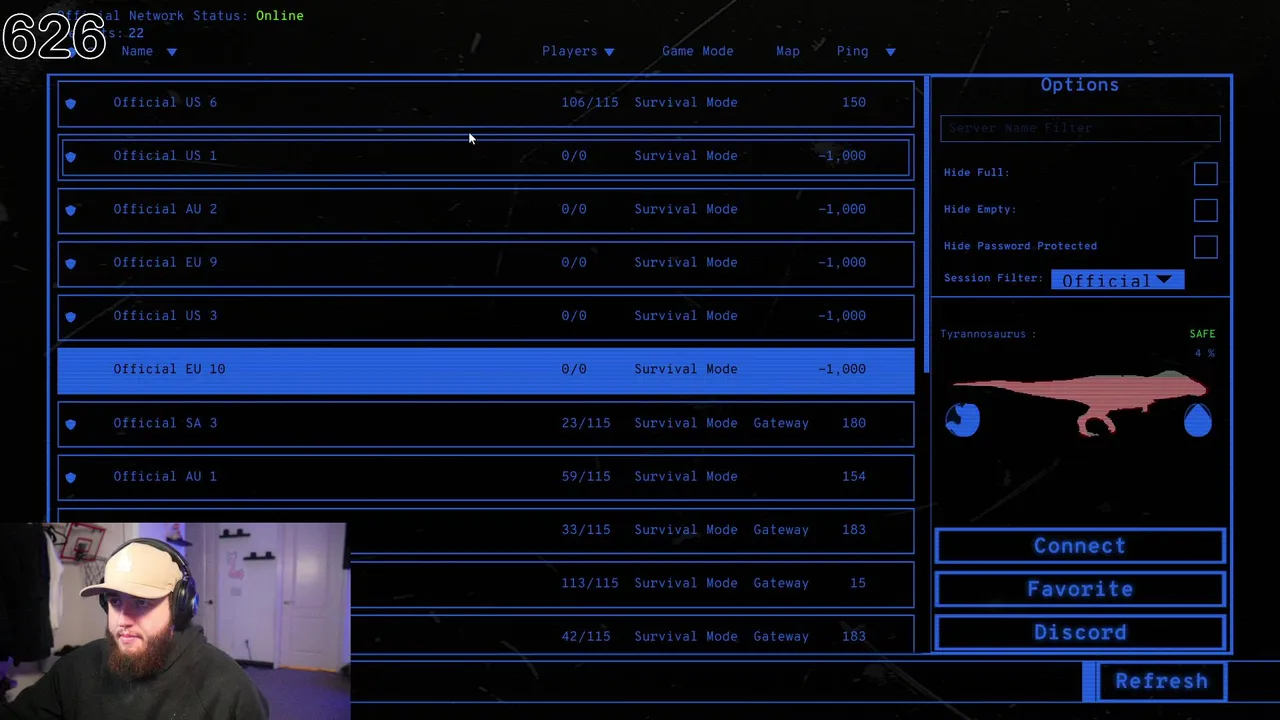Click the shield icon beside Official AU 1
The image size is (1280, 720).
[x=70, y=477]
